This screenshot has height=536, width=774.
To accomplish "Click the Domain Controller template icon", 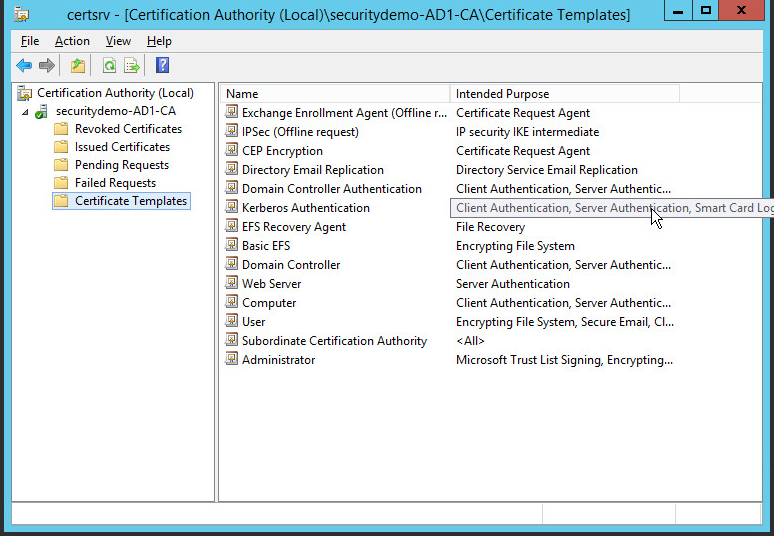I will coord(232,264).
